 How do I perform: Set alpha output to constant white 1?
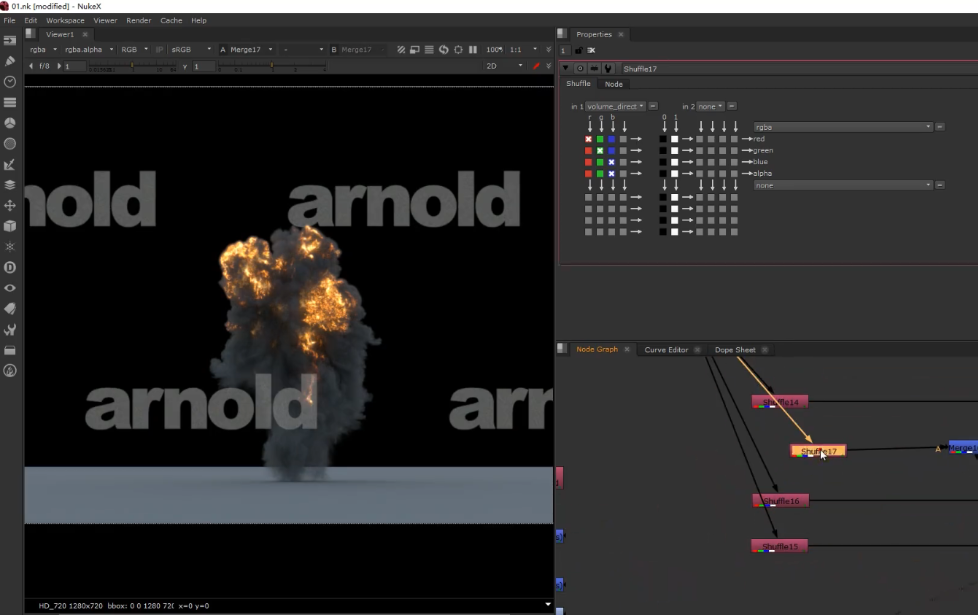[x=674, y=173]
